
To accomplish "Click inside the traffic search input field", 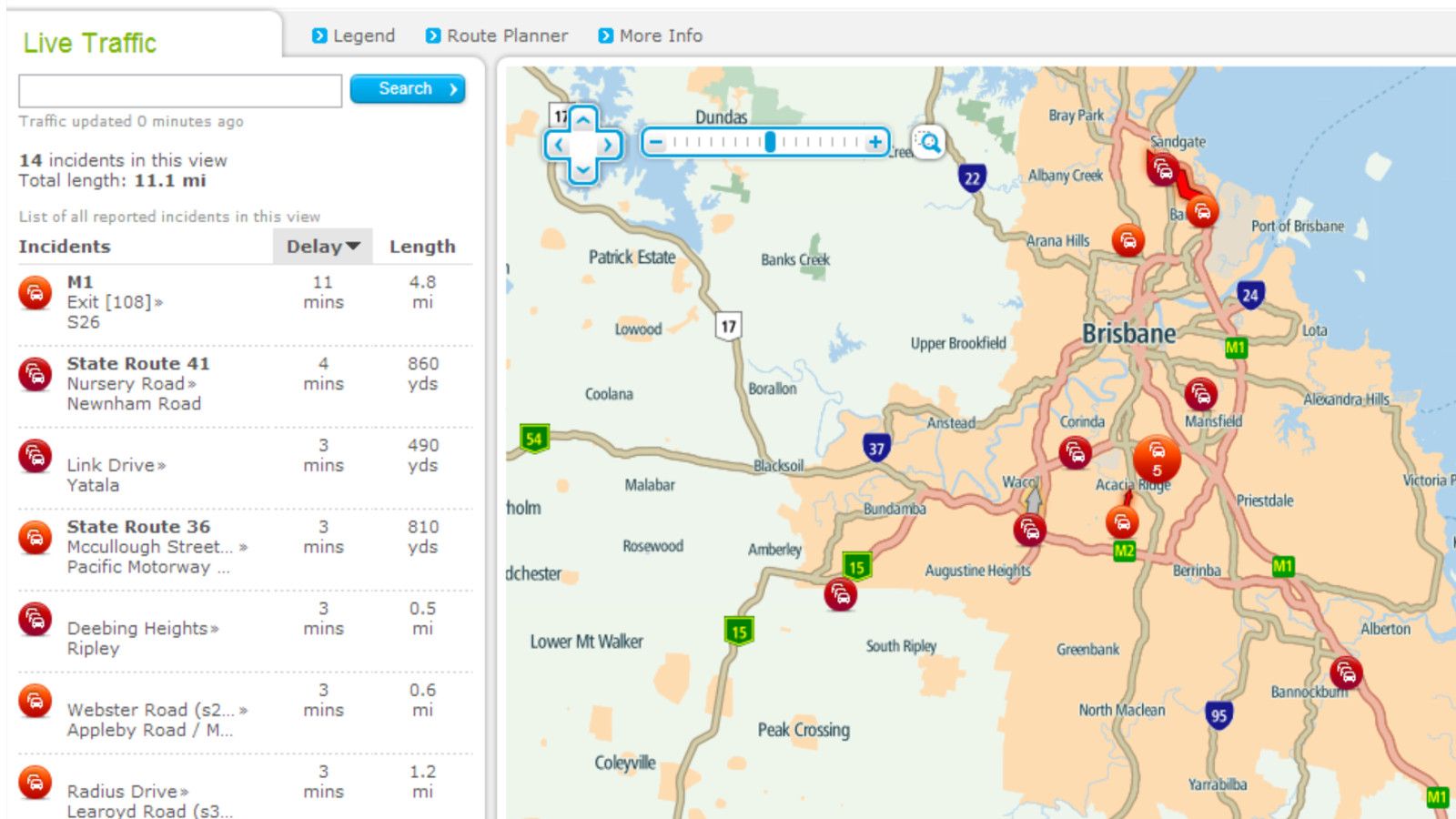I will [179, 90].
